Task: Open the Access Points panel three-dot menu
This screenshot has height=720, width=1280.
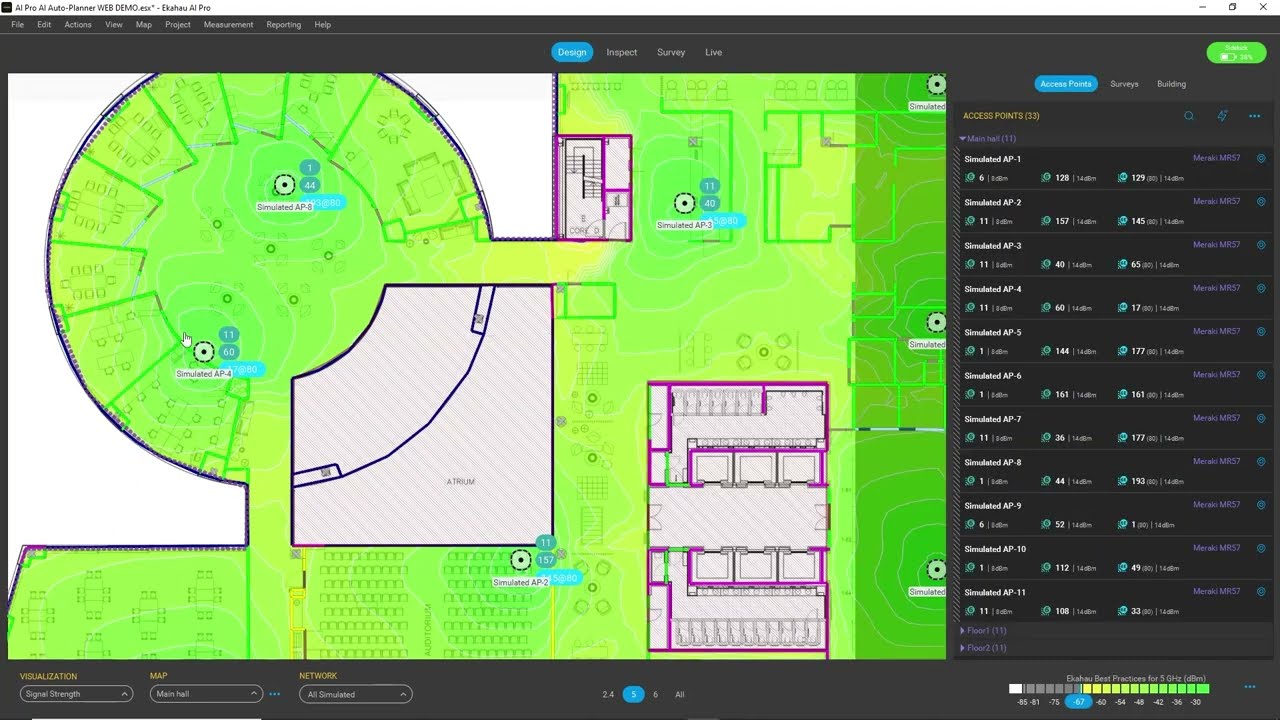Action: pyautogui.click(x=1255, y=116)
